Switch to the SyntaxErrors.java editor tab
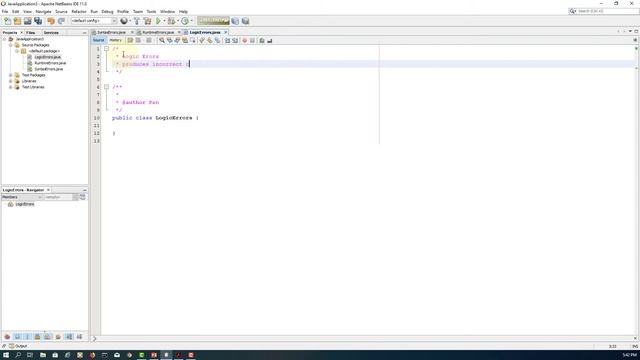Screen dimensions: 640x360 111,32
